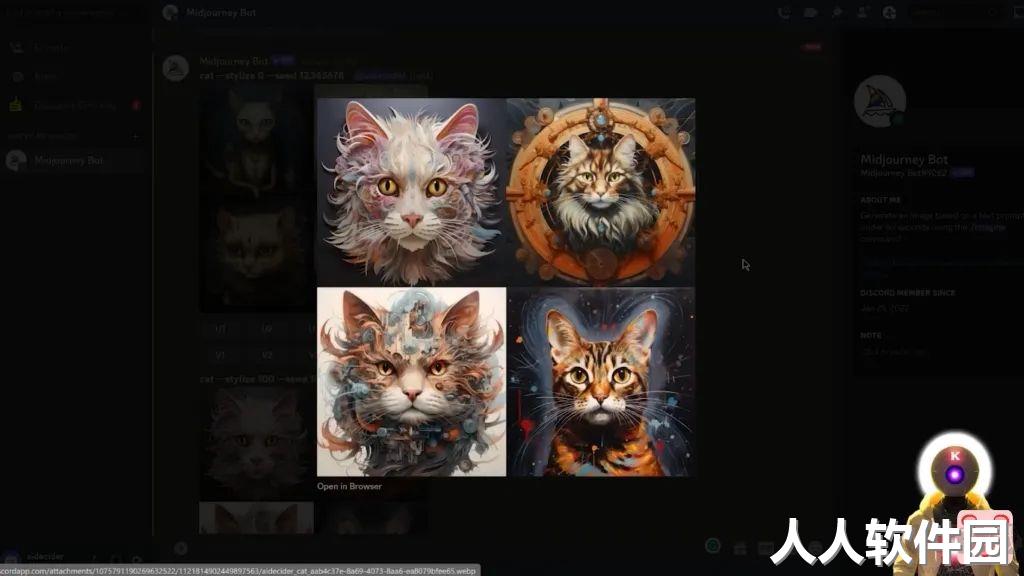Viewport: 1024px width, 576px height.
Task: Open User Settings gear icon
Action: click(136, 560)
